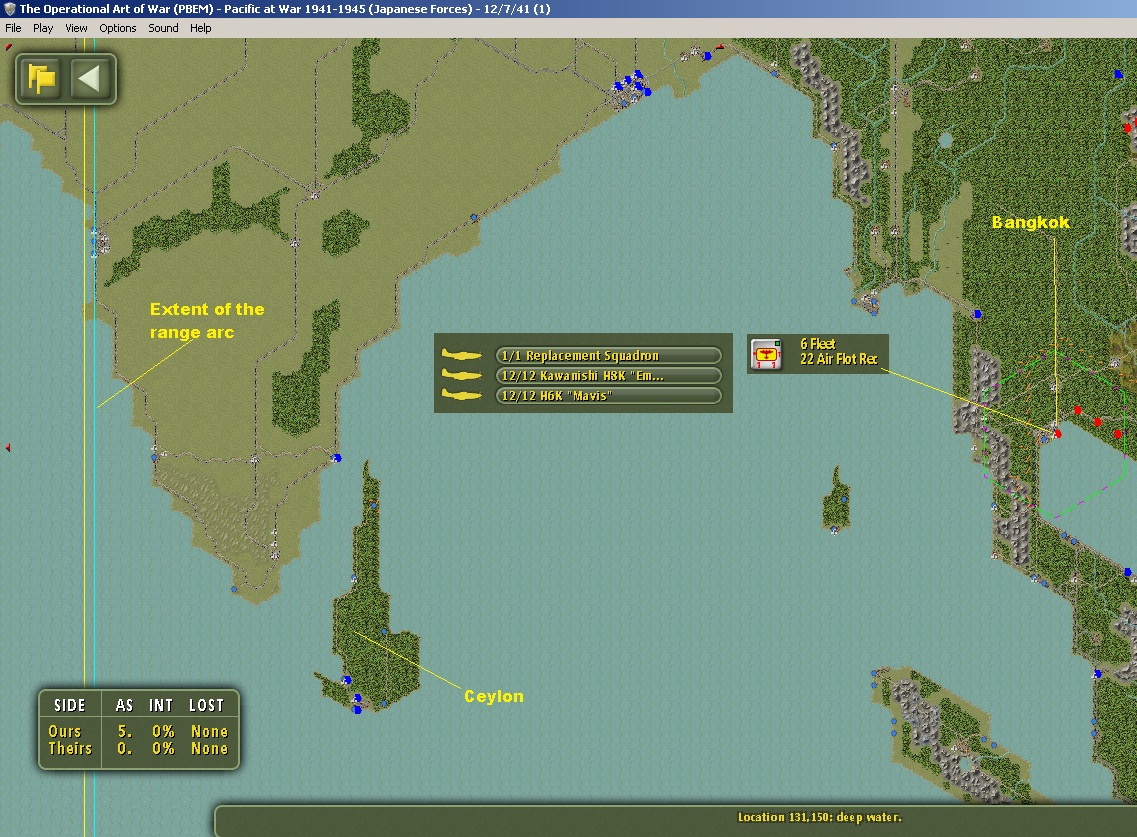This screenshot has height=837, width=1137.
Task: Open the Sound menu
Action: (x=163, y=28)
